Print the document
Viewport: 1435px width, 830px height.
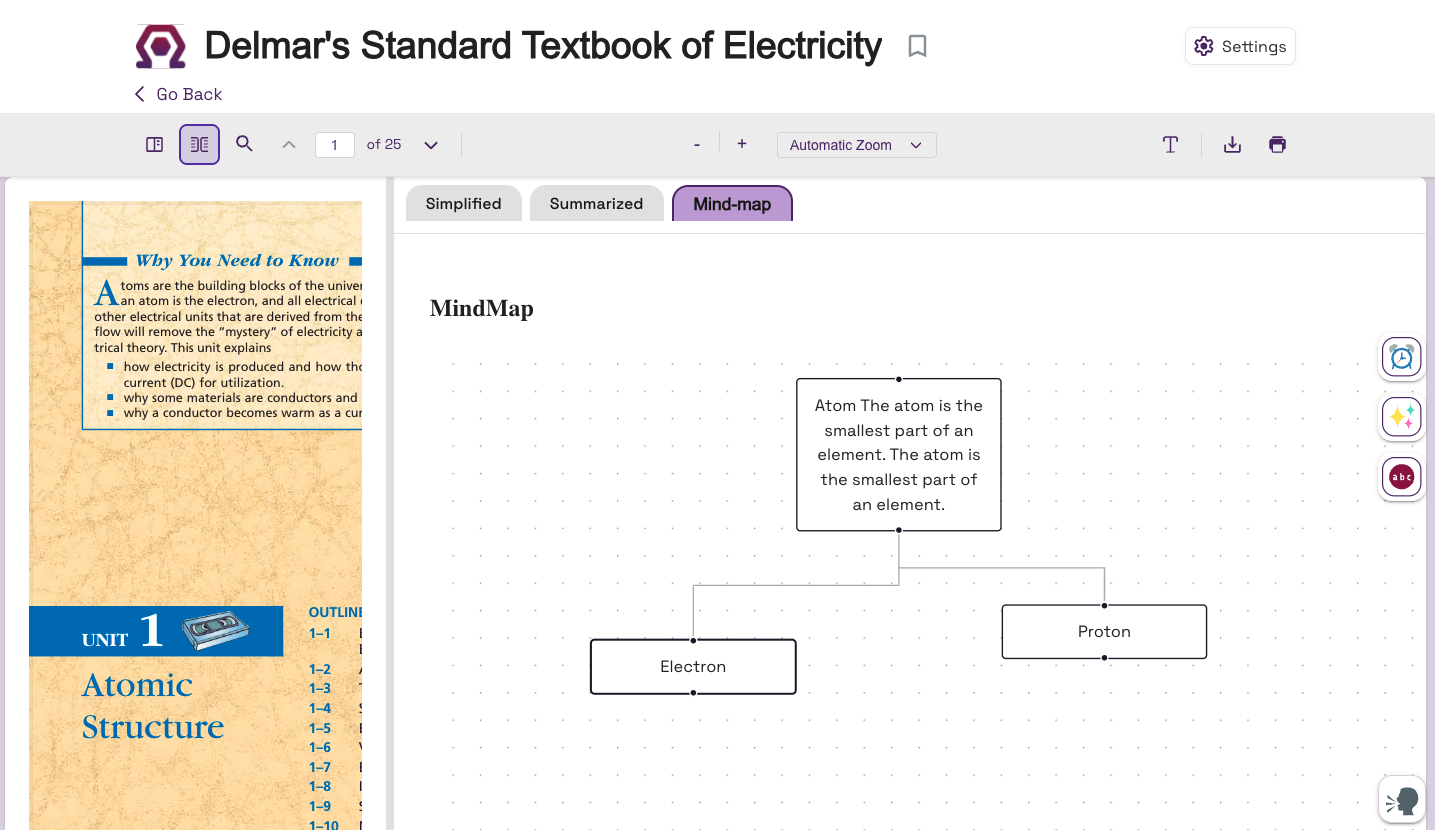click(1277, 145)
